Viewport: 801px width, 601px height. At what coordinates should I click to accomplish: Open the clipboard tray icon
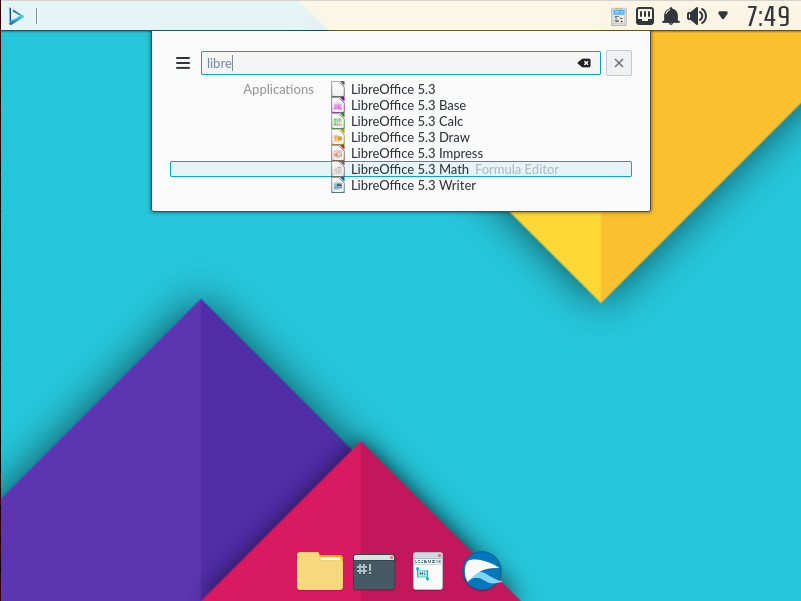(619, 16)
